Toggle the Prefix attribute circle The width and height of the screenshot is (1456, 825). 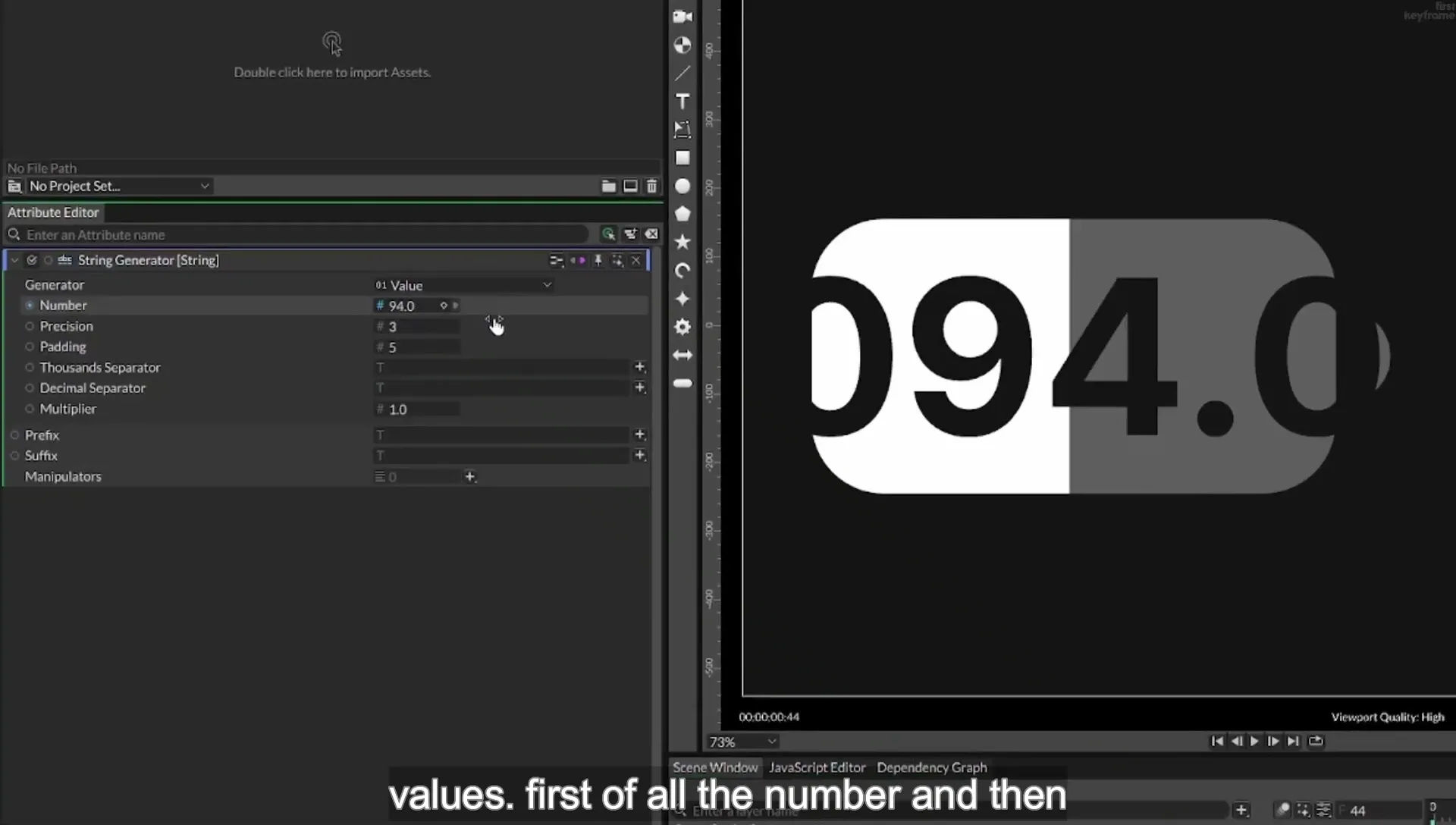[x=14, y=435]
